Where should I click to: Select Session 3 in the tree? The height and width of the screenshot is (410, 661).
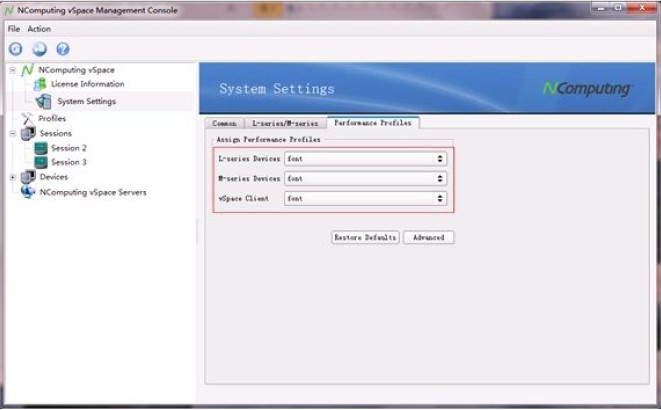click(69, 162)
